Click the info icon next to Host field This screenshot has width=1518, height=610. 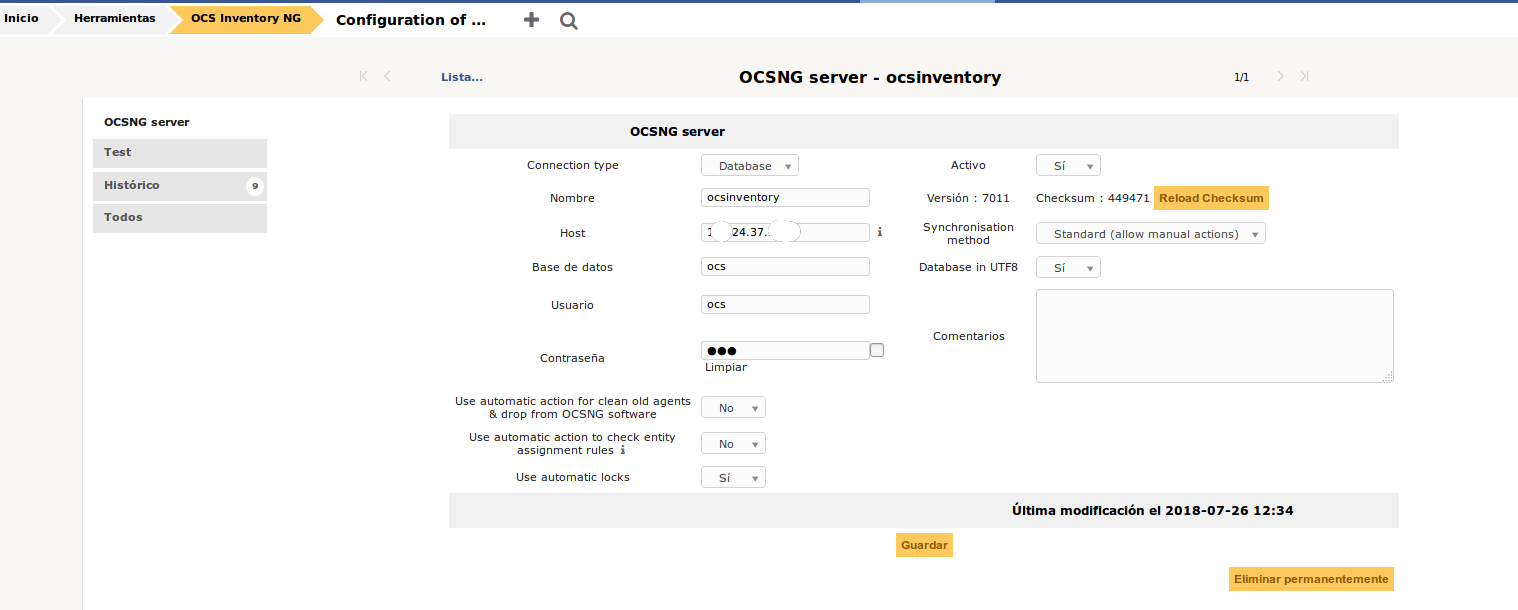tap(879, 232)
